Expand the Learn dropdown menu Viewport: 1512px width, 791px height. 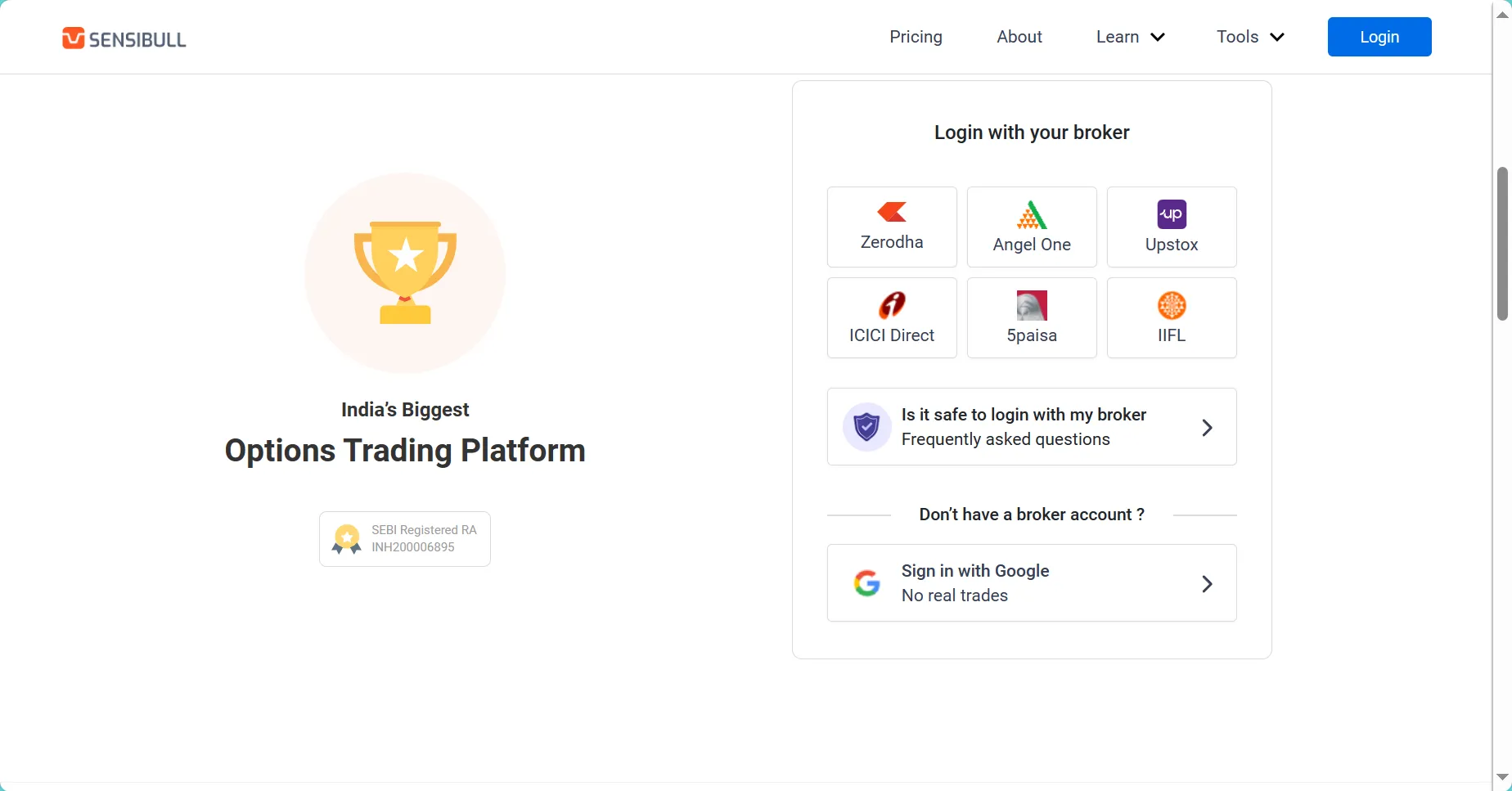point(1130,37)
